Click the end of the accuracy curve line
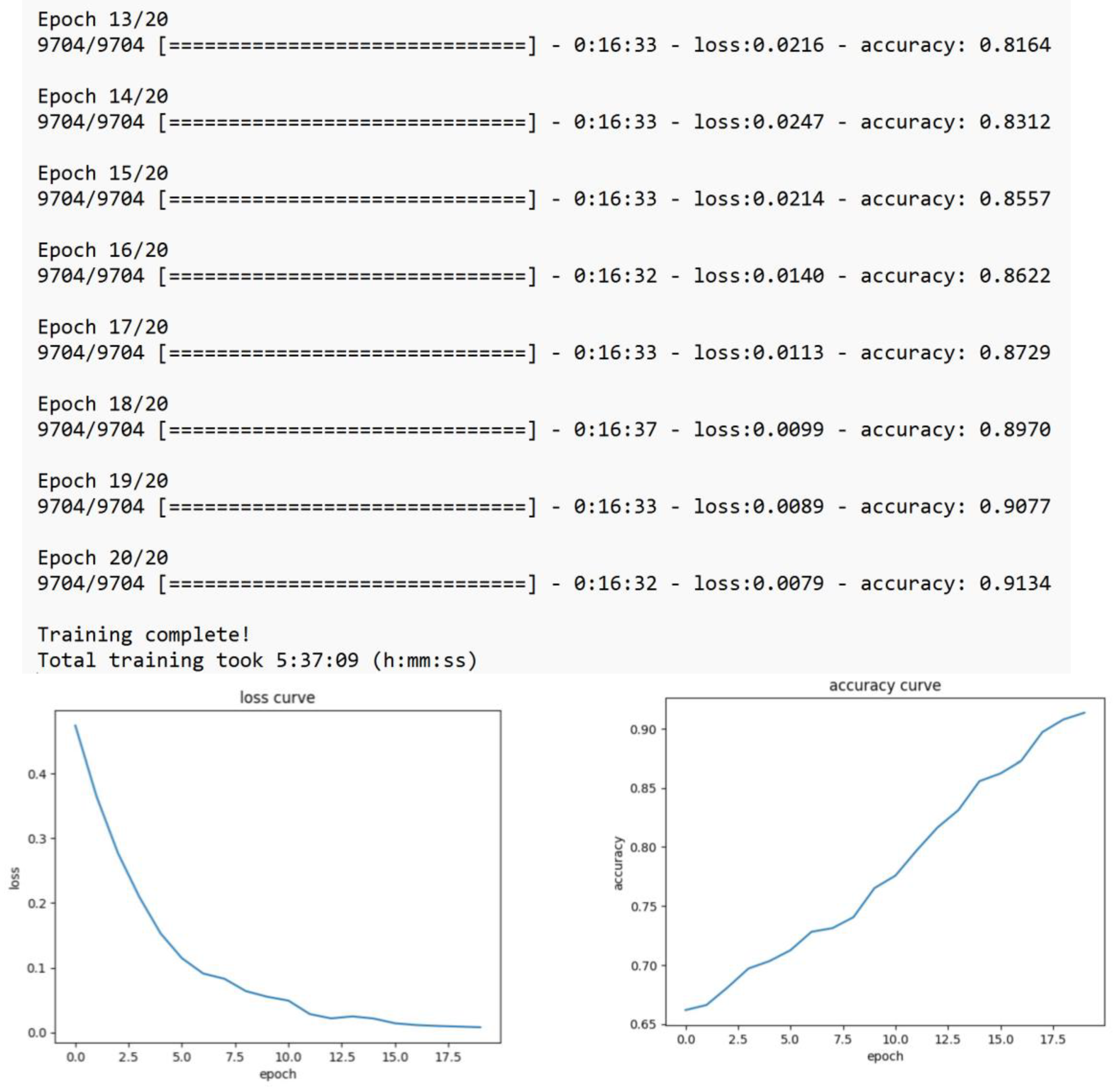This screenshot has height=1092, width=1120. (1084, 713)
